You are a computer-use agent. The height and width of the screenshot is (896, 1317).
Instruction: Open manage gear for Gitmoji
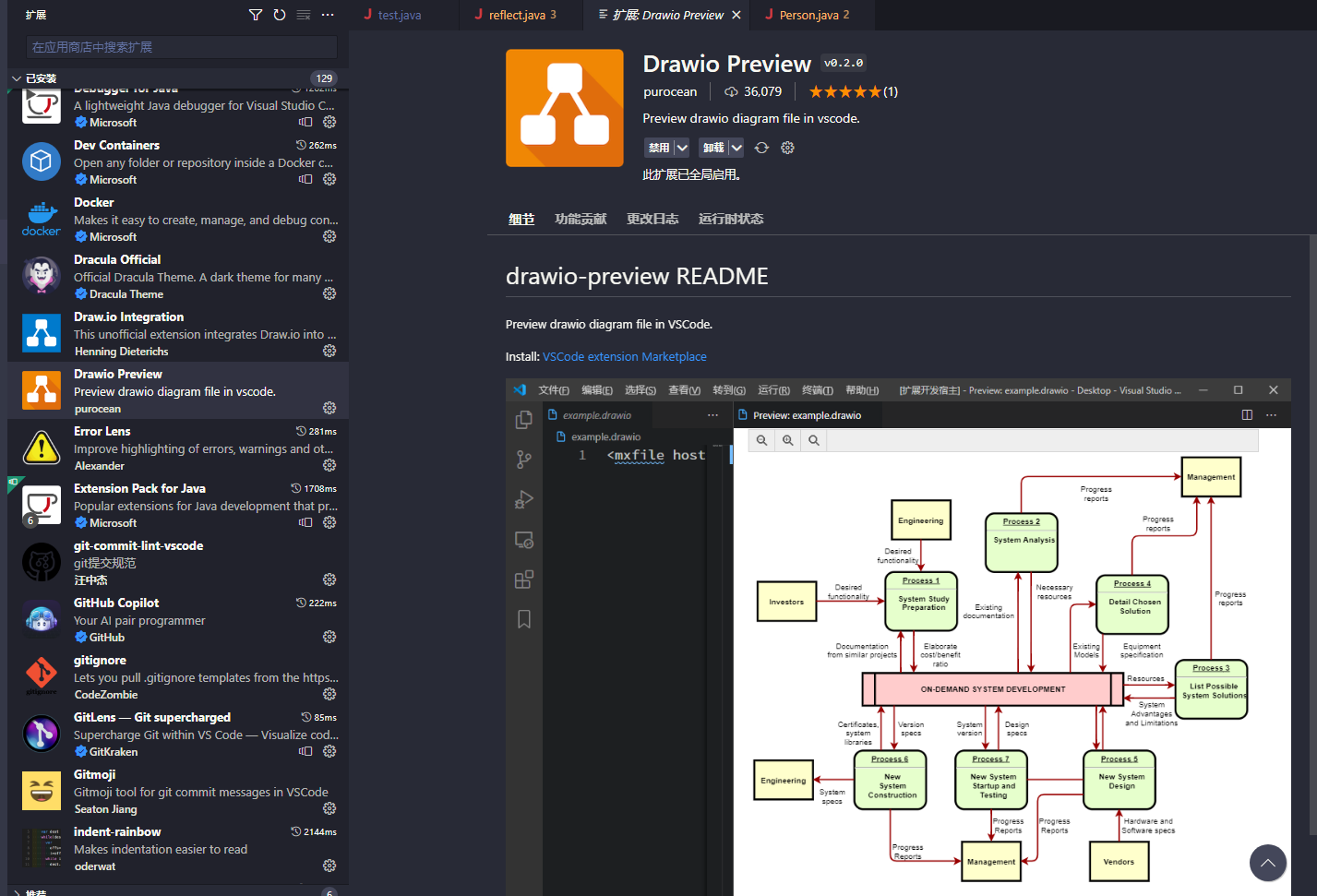click(329, 808)
